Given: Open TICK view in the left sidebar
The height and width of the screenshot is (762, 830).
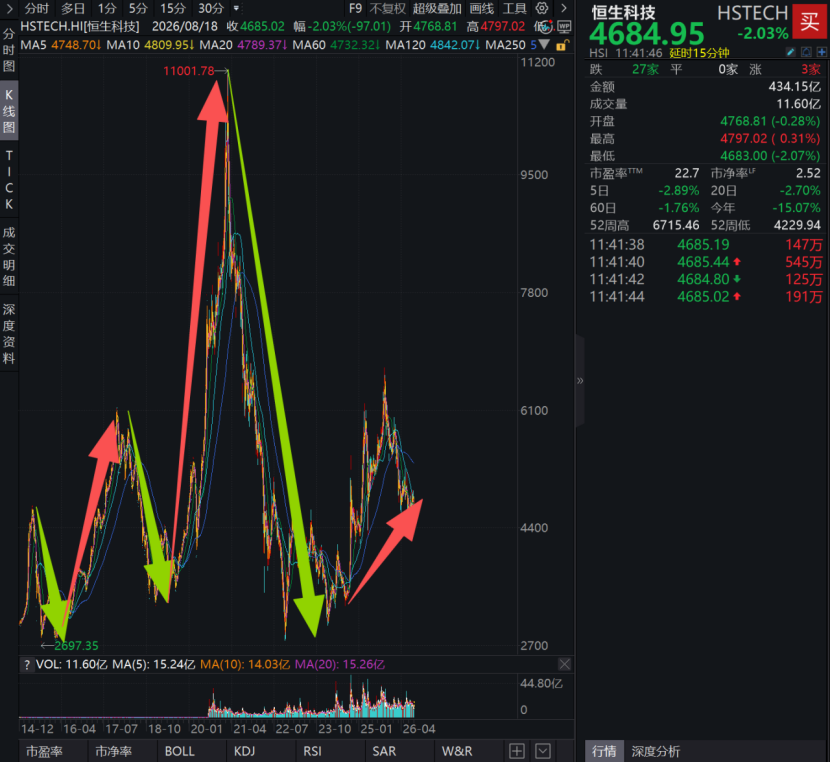Looking at the screenshot, I should point(9,179).
